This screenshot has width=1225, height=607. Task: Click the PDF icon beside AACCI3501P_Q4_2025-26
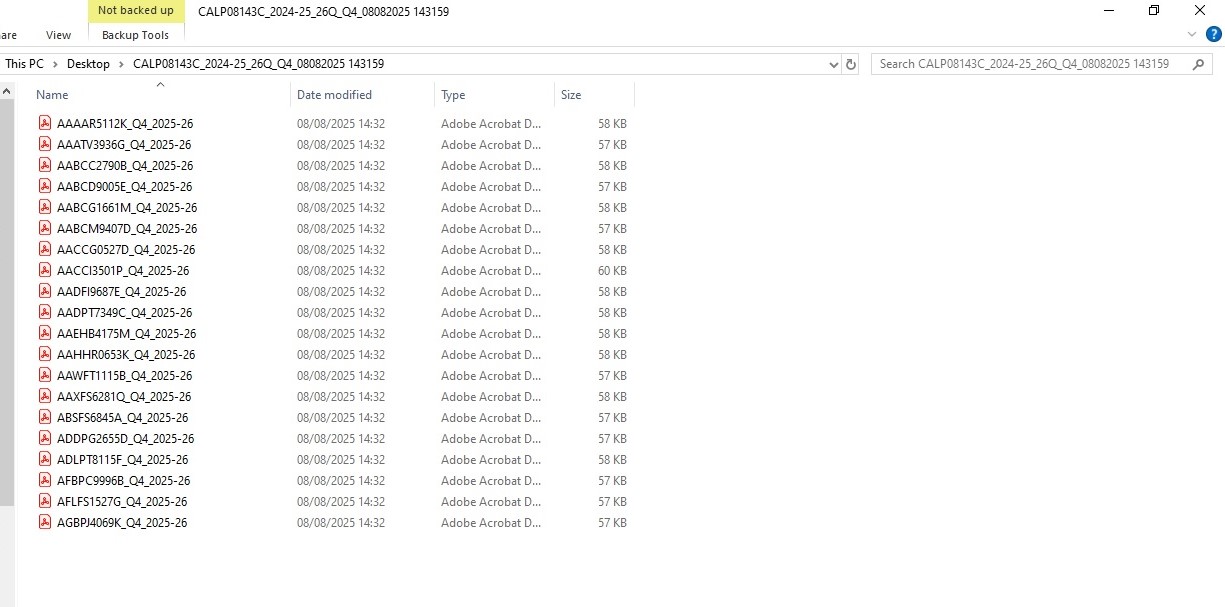[45, 270]
